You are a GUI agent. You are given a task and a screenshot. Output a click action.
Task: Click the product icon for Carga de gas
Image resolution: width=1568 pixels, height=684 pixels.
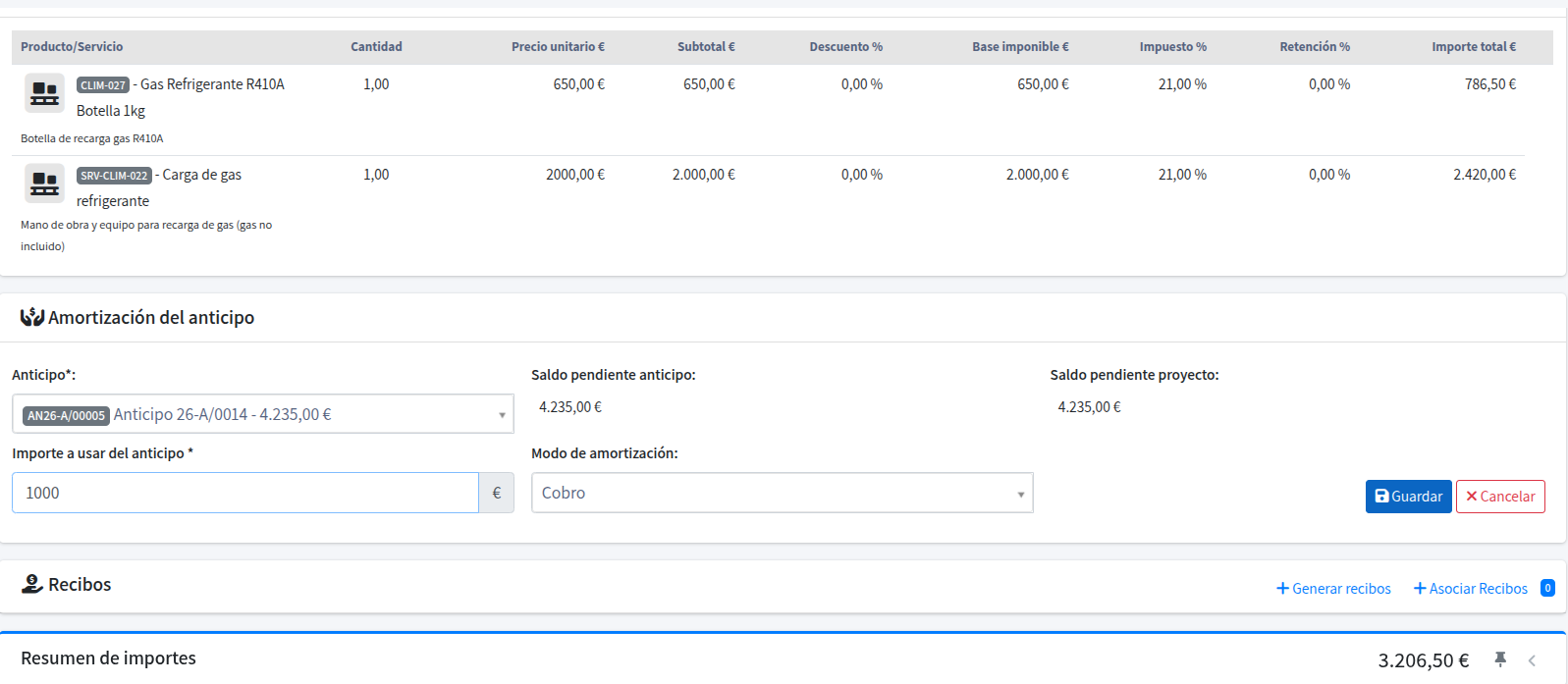44,184
